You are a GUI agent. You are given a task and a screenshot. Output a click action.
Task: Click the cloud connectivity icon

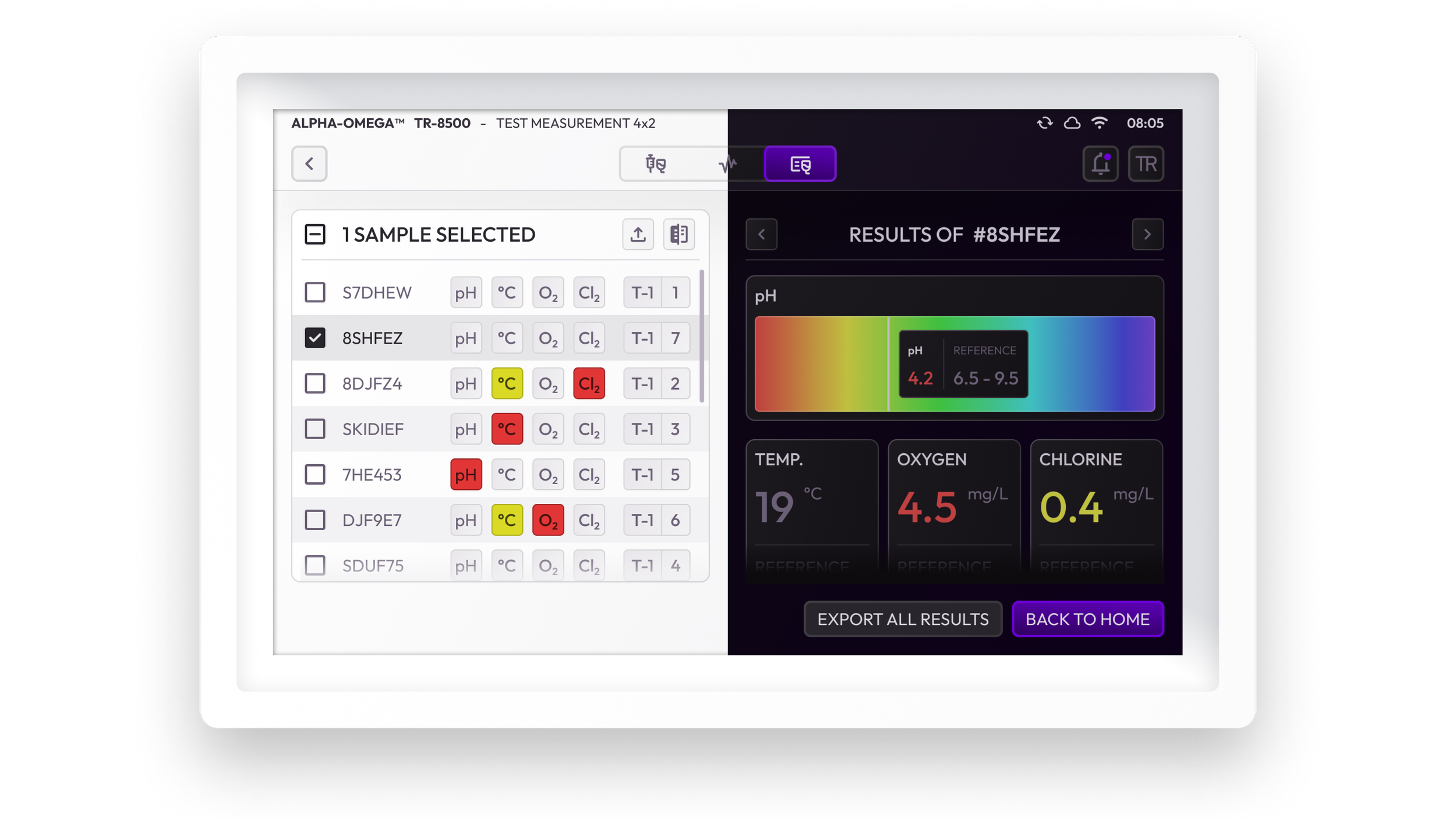click(1072, 123)
